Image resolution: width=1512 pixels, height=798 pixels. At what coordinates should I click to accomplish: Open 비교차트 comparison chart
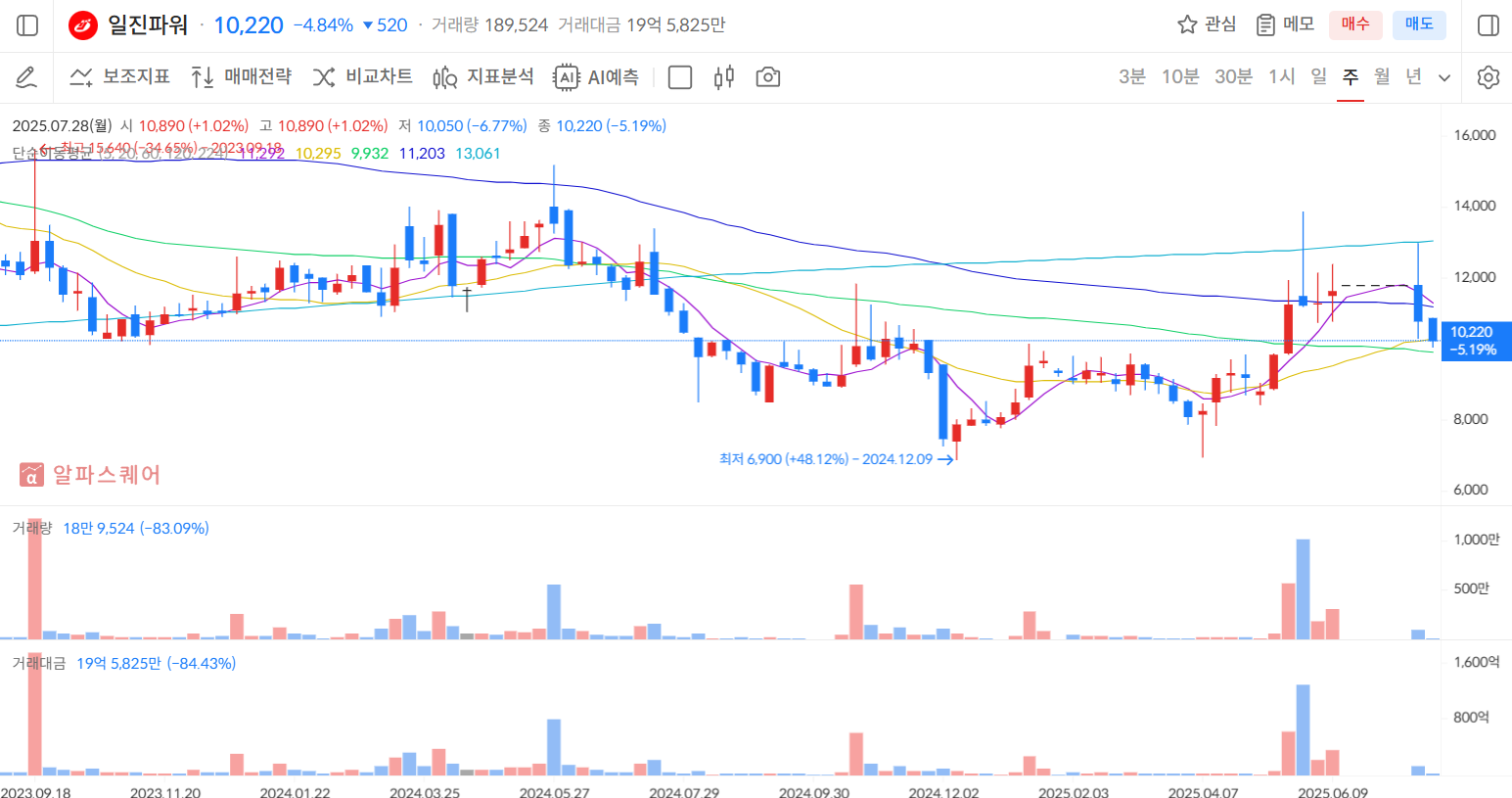(x=362, y=77)
